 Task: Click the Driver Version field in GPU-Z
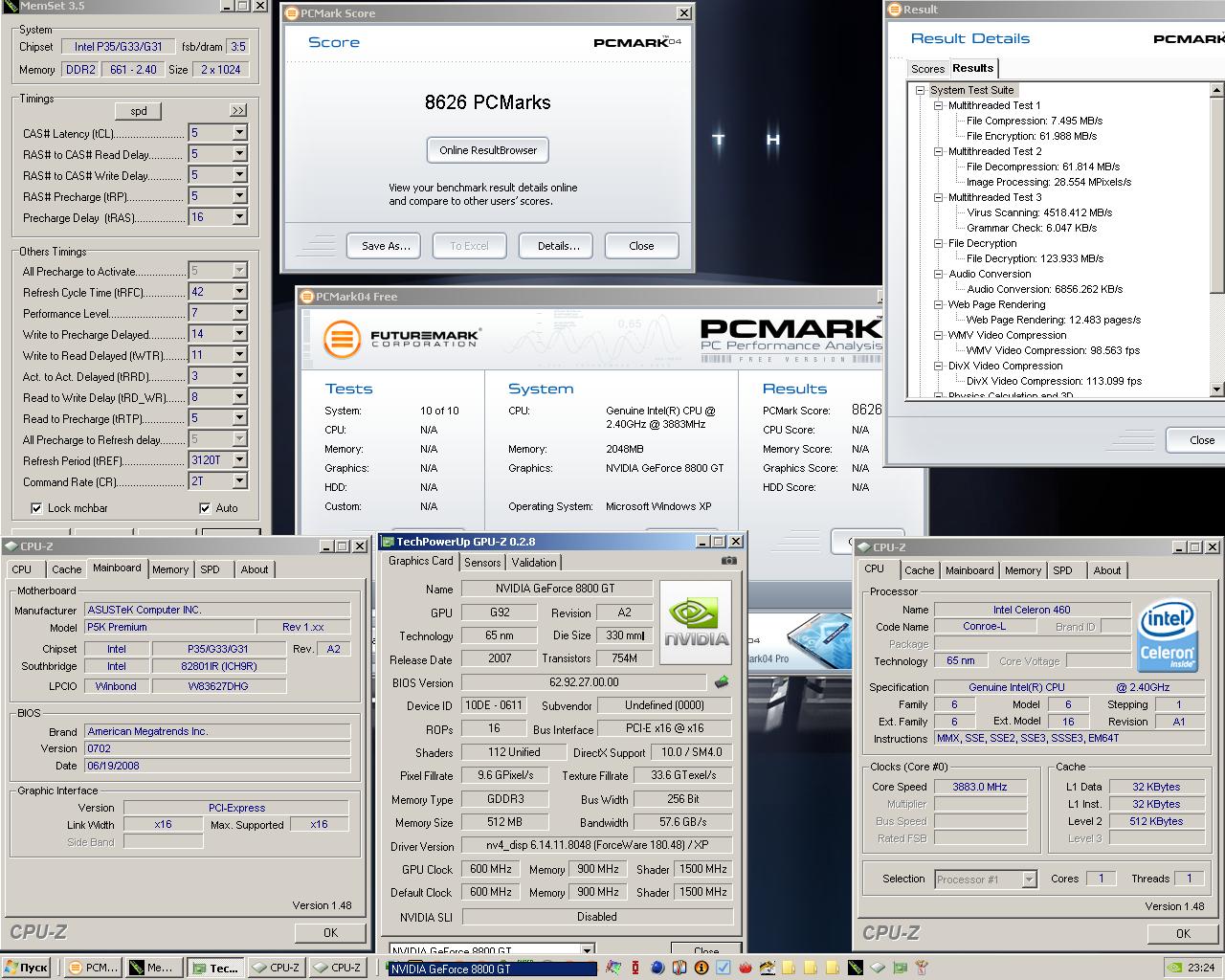coord(597,846)
